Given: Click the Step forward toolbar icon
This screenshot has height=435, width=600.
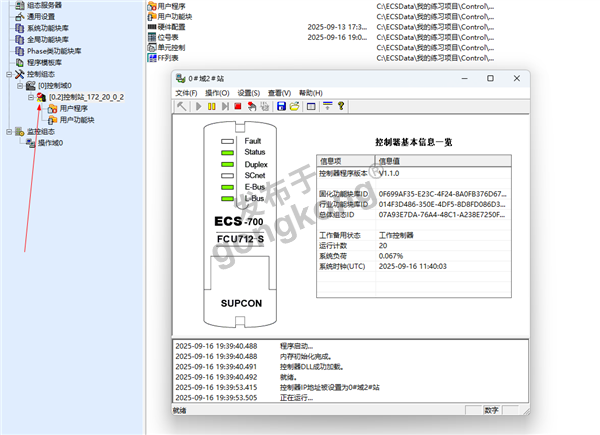Looking at the screenshot, I should [225, 106].
